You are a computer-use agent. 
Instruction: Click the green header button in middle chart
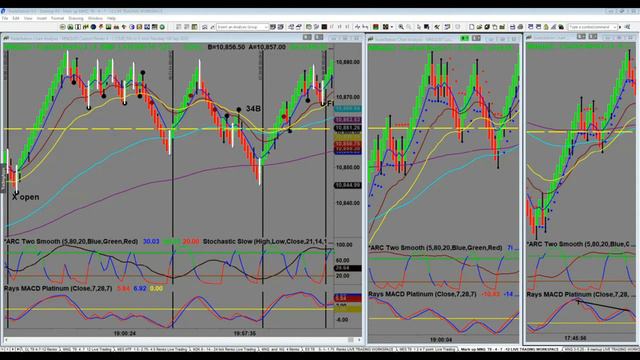[x=464, y=38]
